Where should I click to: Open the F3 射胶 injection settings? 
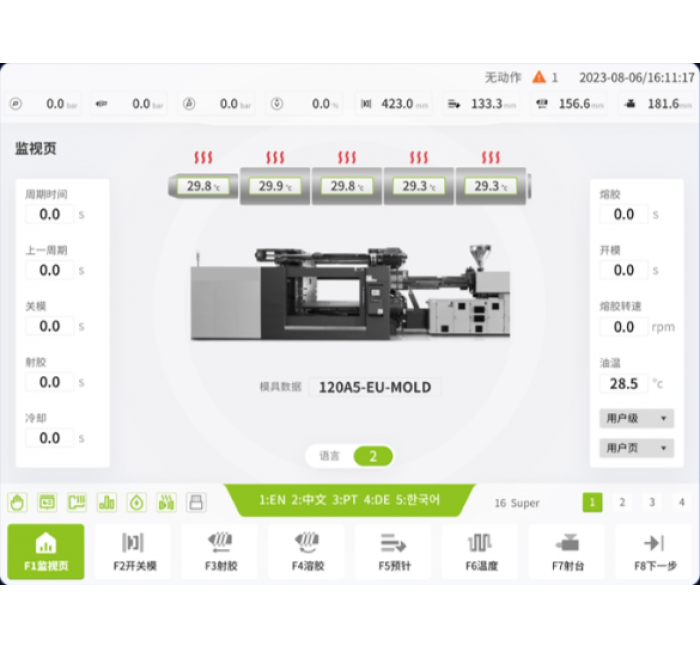coord(220,551)
